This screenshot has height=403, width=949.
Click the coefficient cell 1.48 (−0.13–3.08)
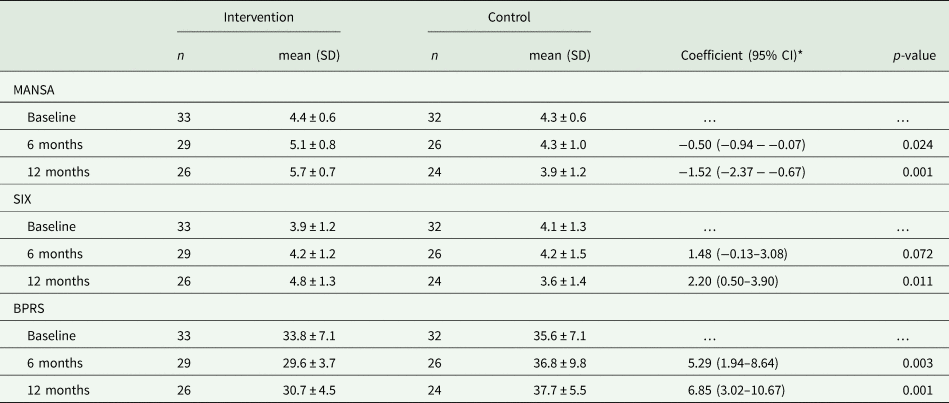[x=742, y=253]
